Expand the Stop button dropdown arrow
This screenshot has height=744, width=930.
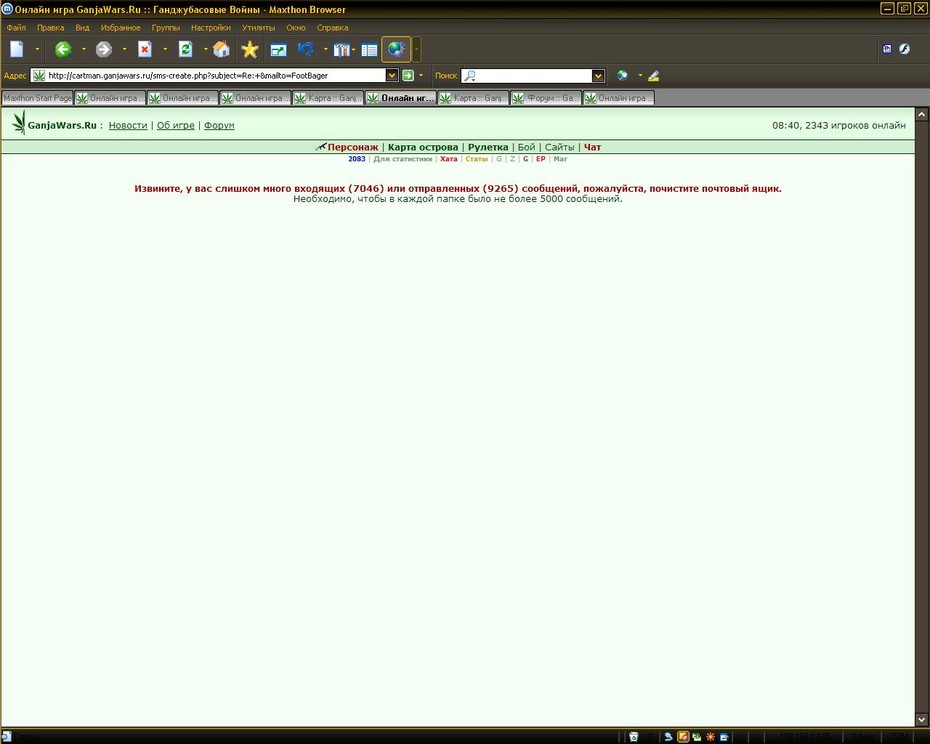pyautogui.click(x=165, y=49)
